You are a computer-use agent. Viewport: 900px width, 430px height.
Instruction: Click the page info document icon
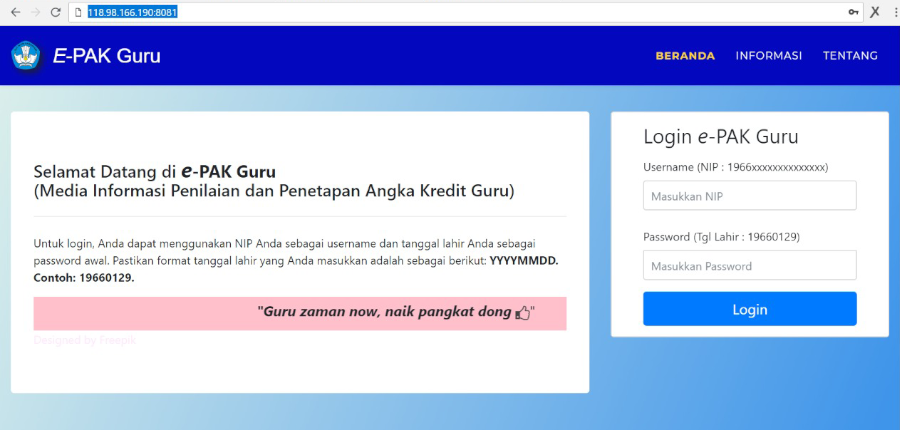tap(79, 12)
